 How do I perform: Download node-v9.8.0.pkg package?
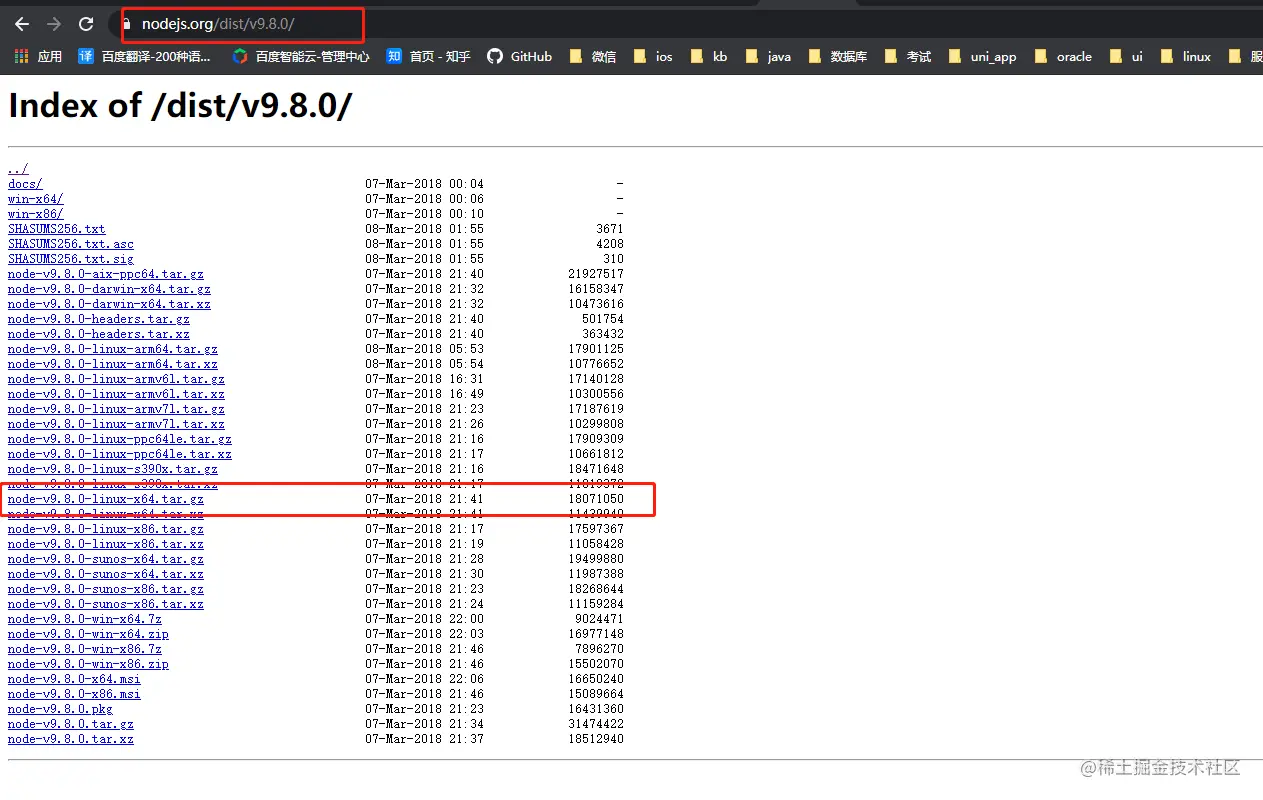pos(60,709)
